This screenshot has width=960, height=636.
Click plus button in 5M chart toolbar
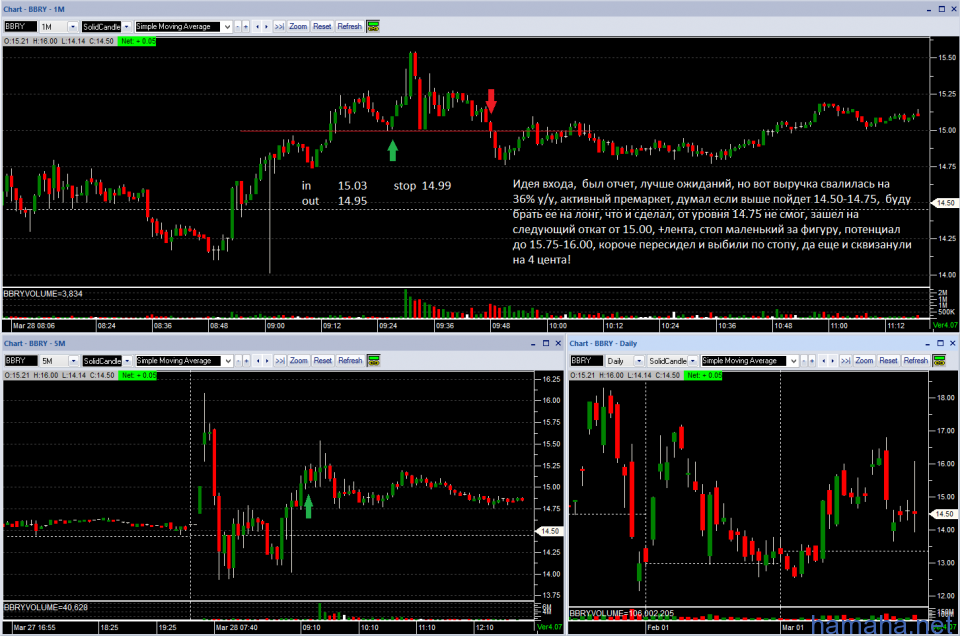click(x=246, y=361)
